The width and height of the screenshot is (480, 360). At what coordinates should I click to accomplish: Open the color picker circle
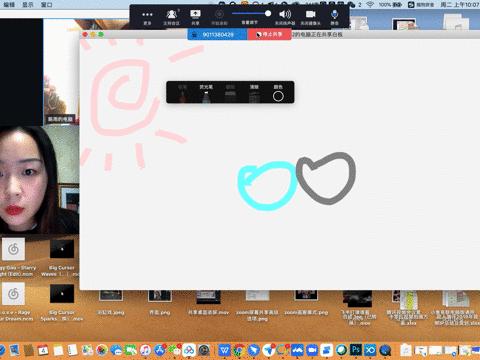click(x=278, y=96)
